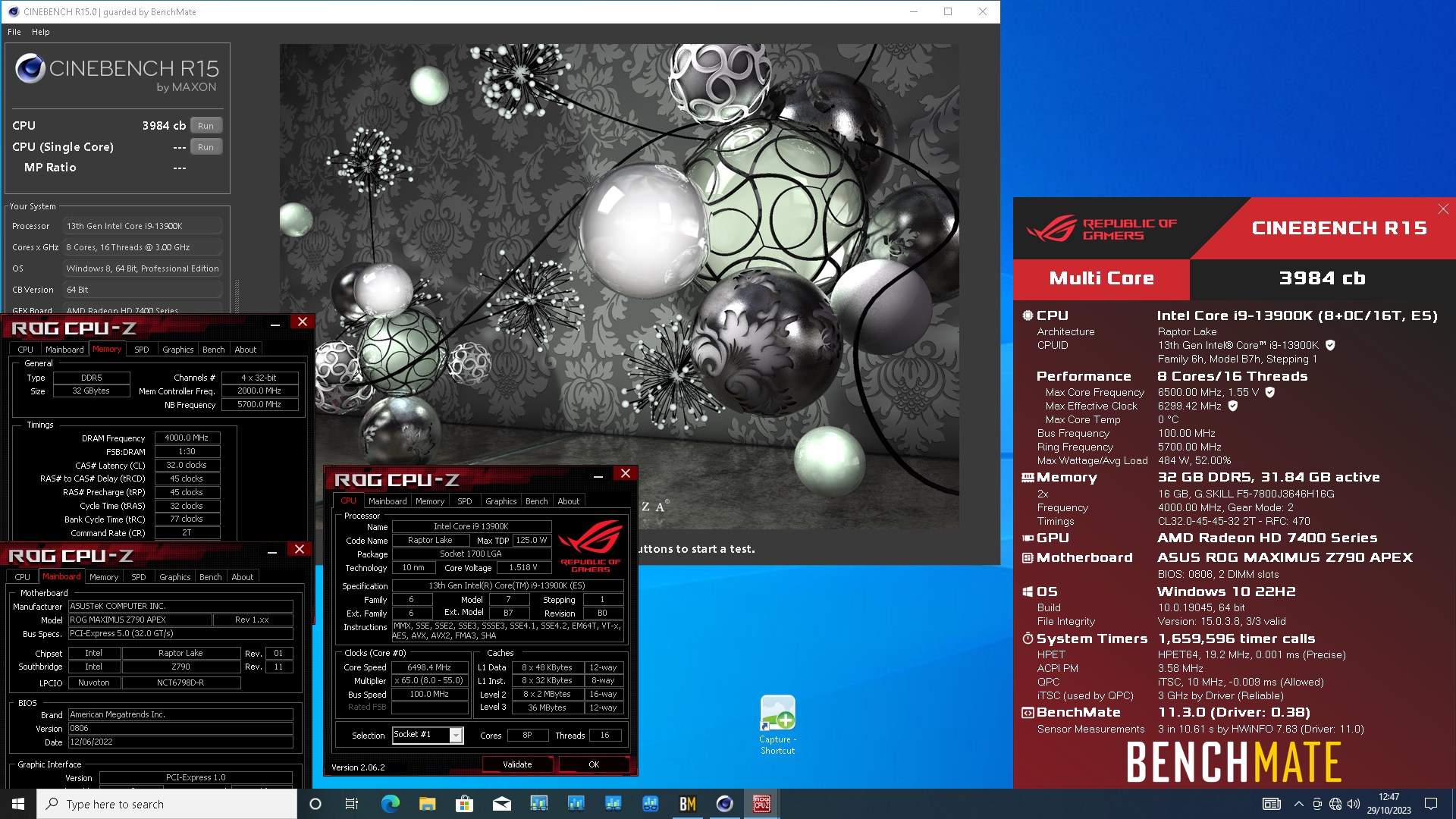Click the ROG CPU-Z taskbar icon

[x=761, y=804]
